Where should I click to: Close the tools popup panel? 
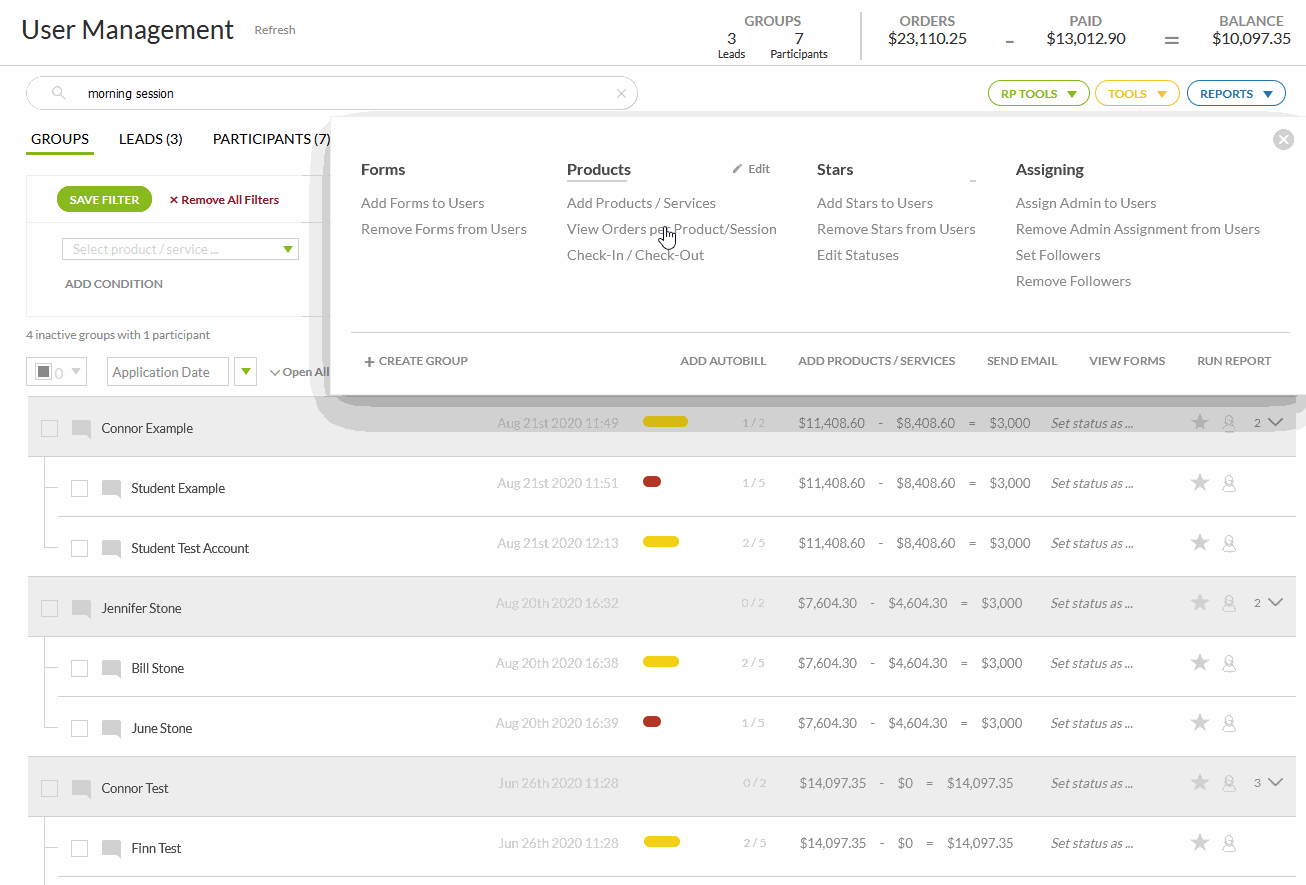click(x=1284, y=140)
